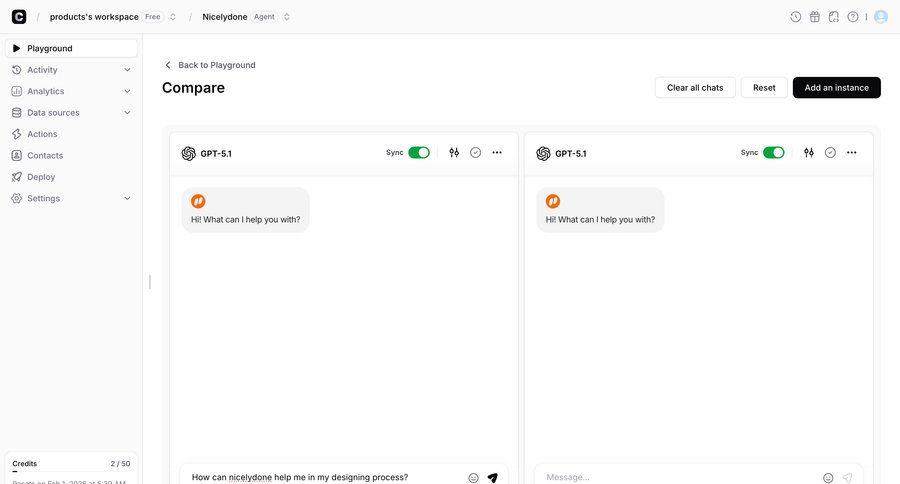Click the products's workspace name
900x484 pixels.
tap(94, 17)
